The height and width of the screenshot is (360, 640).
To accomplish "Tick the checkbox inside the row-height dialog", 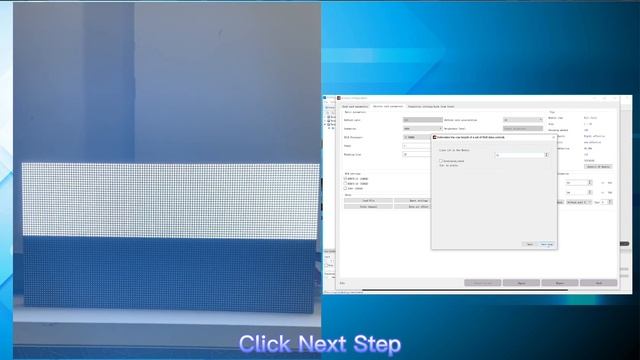I will (441, 161).
